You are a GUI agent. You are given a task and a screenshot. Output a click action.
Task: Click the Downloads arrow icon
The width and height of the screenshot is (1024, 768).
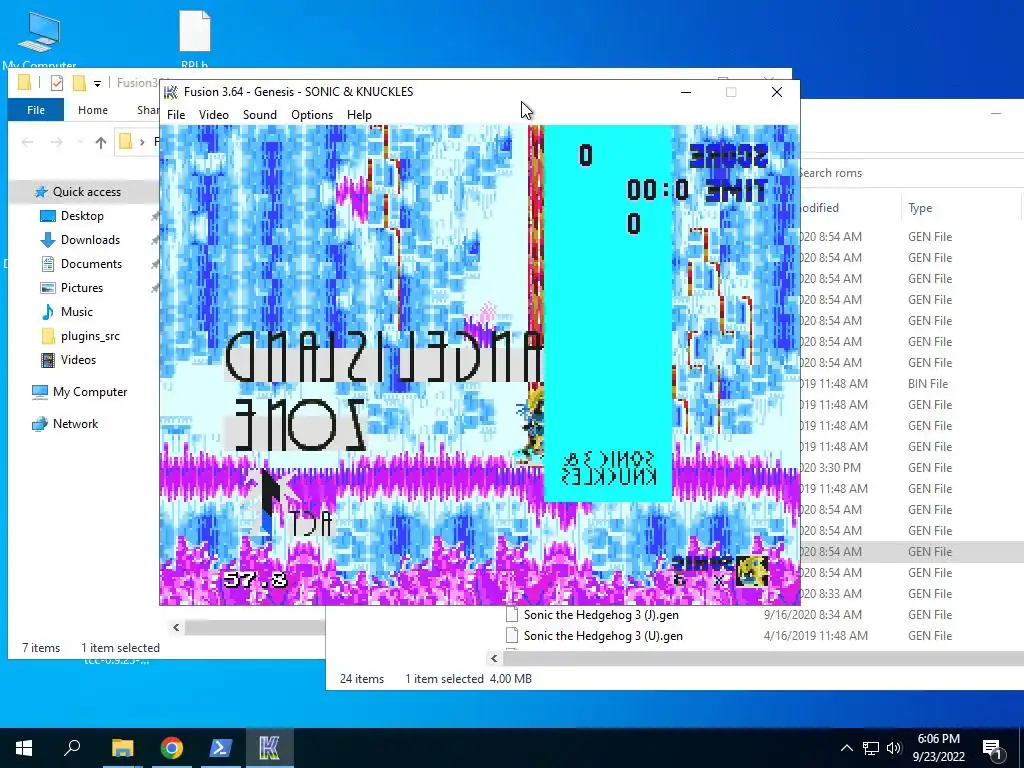click(x=48, y=240)
